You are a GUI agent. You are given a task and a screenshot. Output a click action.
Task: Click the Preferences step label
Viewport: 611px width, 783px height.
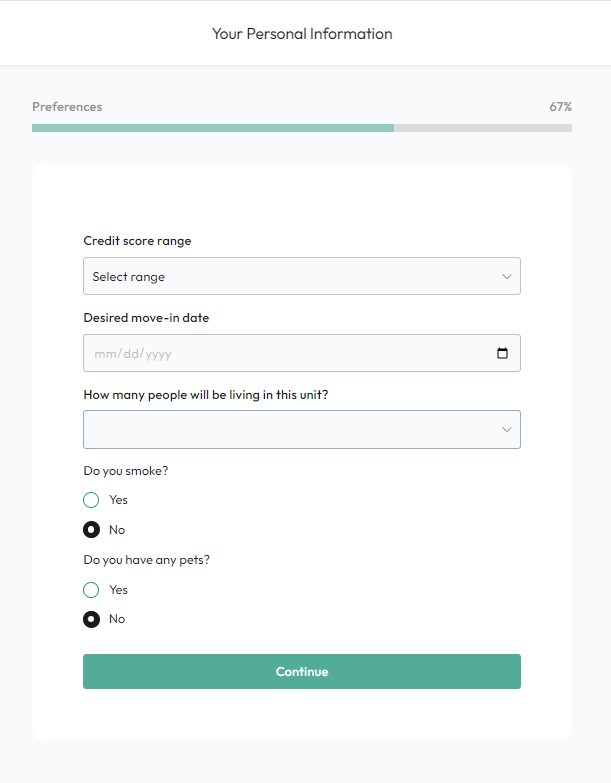point(67,107)
